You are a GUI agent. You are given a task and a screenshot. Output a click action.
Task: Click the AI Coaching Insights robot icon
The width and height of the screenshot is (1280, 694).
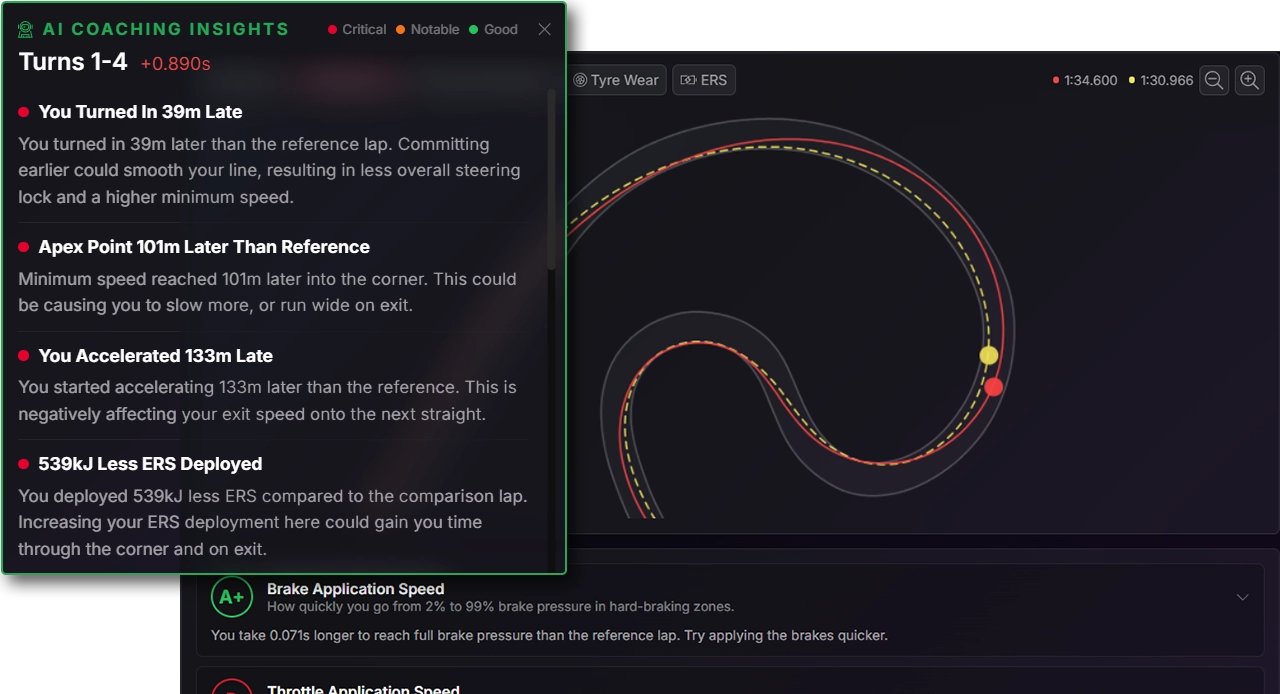(x=26, y=30)
